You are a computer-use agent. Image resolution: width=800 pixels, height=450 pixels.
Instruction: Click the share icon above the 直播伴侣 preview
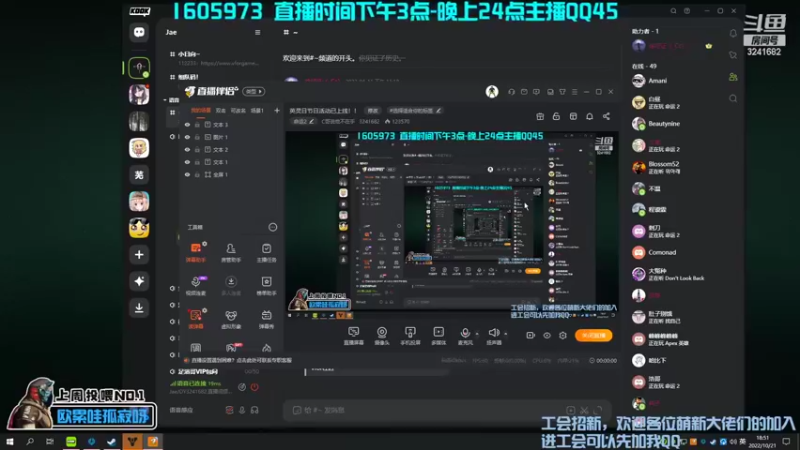click(606, 116)
